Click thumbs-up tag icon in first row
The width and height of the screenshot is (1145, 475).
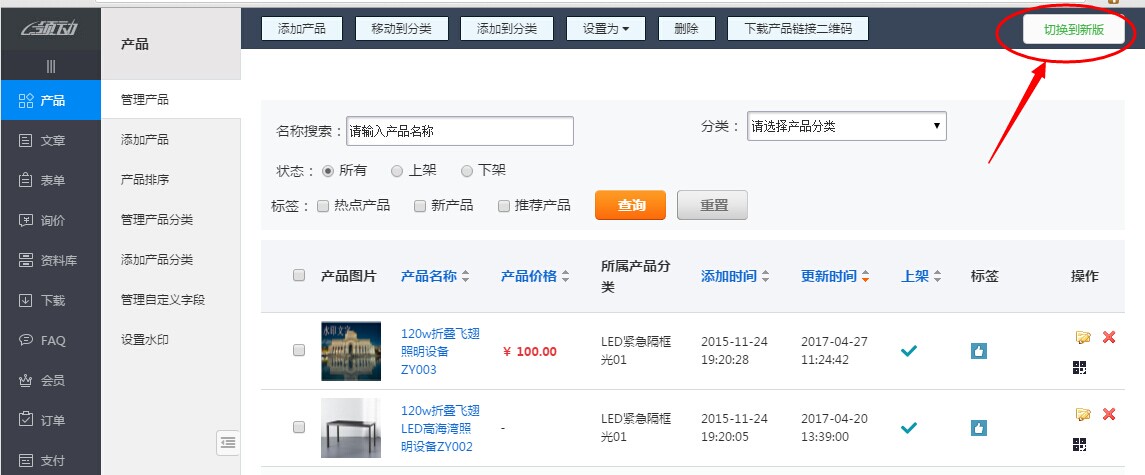pos(978,351)
